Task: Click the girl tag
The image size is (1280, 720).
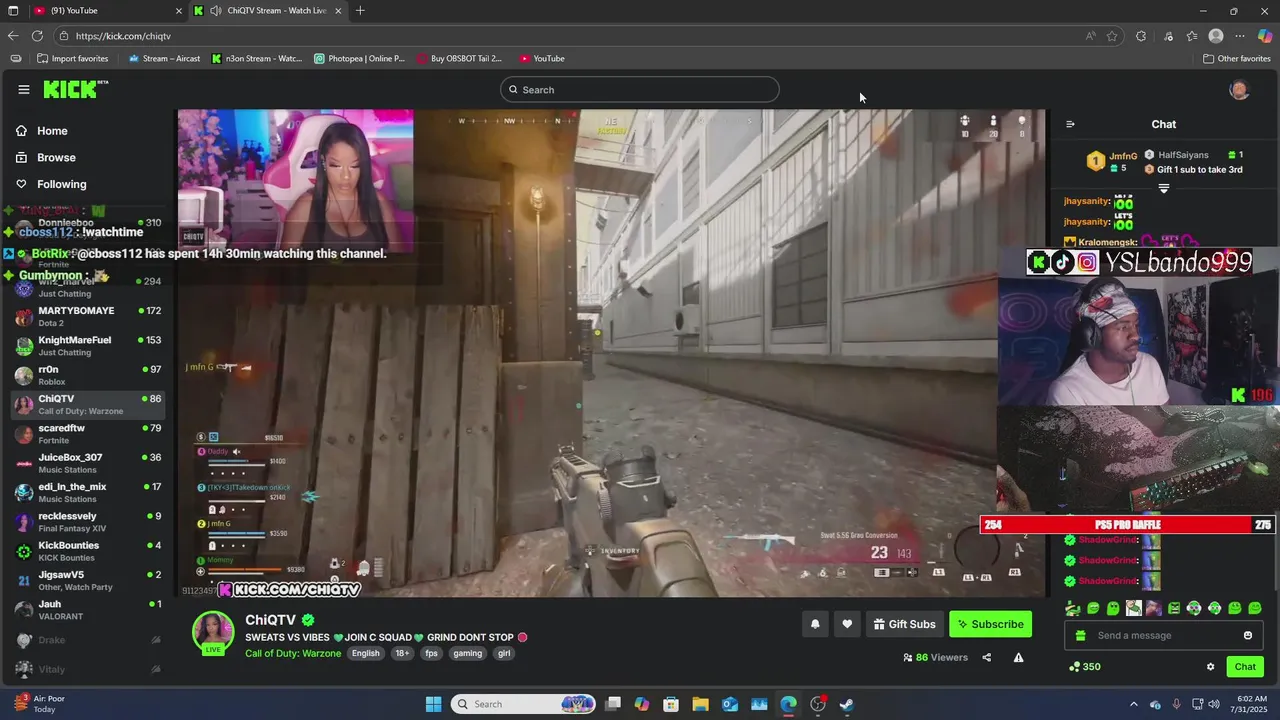Action: tap(504, 653)
